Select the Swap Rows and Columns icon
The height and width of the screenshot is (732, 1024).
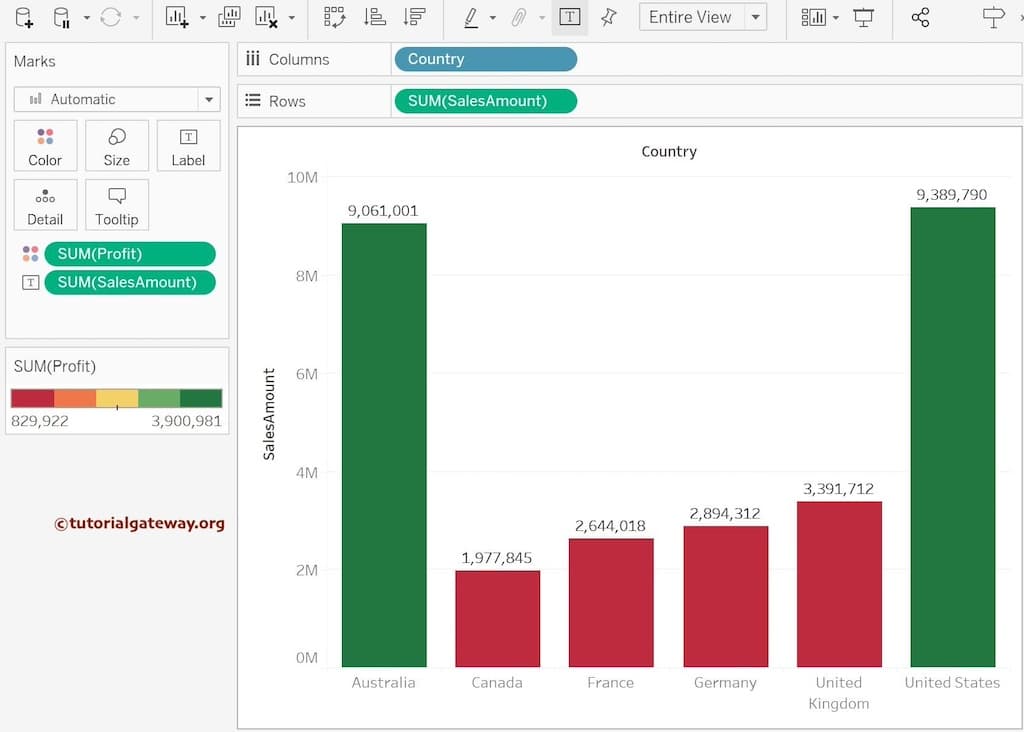(333, 17)
